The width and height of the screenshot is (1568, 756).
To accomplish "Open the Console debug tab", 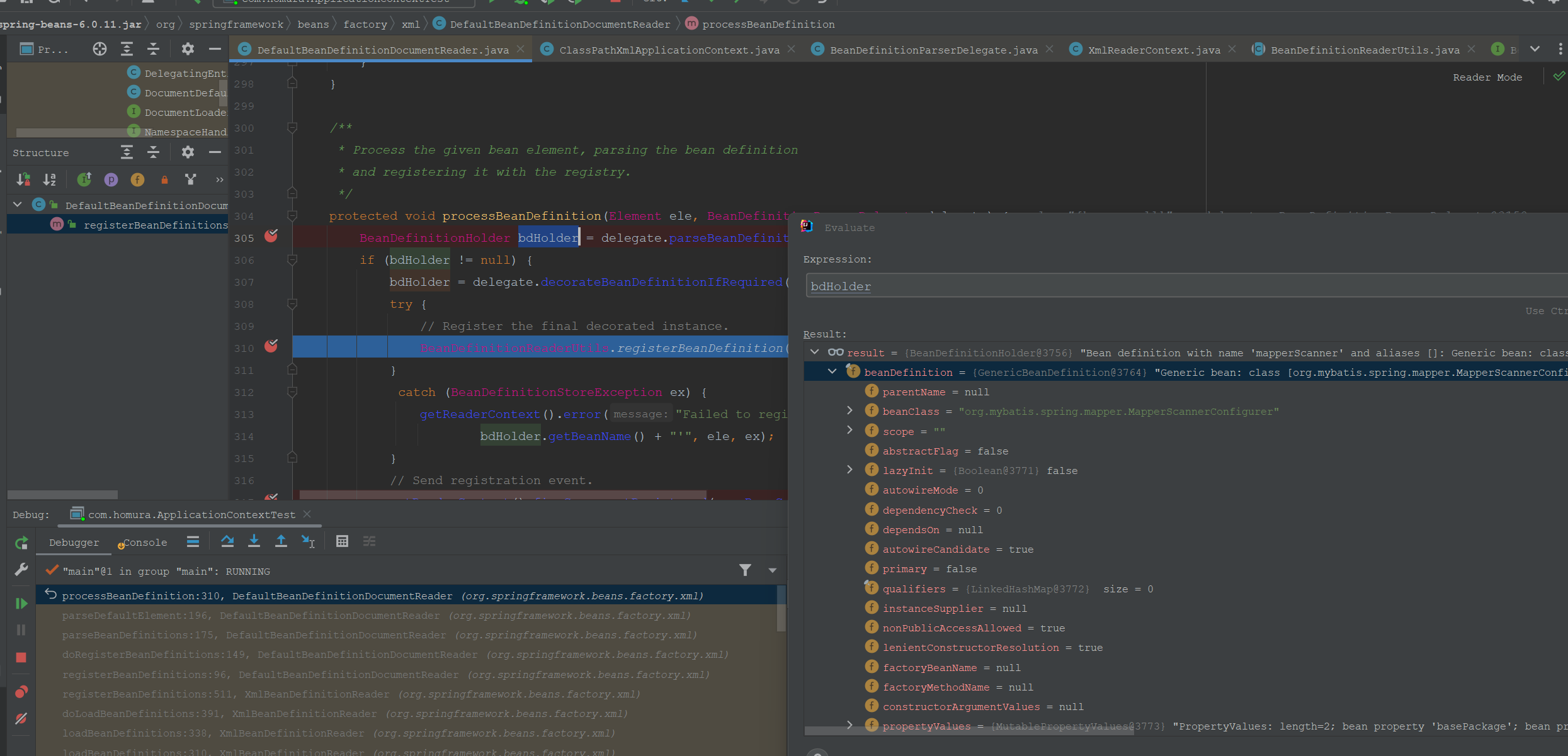I will [x=144, y=542].
